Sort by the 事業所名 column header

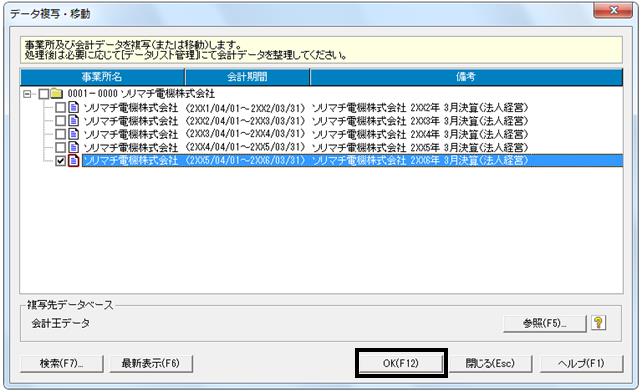click(102, 77)
